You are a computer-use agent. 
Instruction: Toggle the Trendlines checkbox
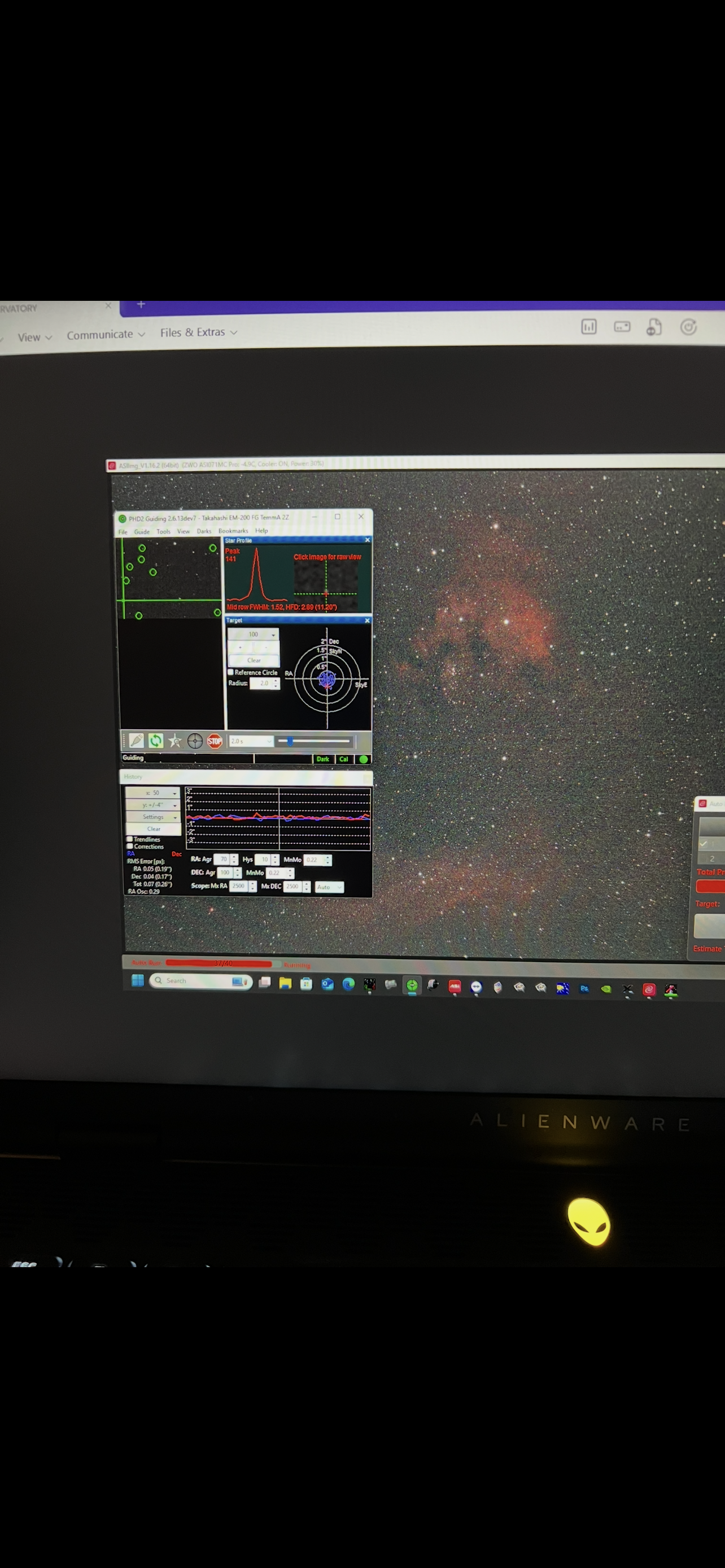click(130, 839)
